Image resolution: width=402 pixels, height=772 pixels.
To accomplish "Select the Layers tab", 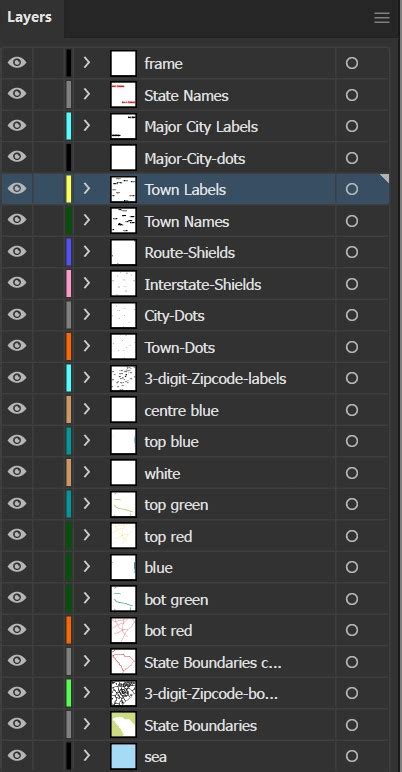I will (30, 18).
